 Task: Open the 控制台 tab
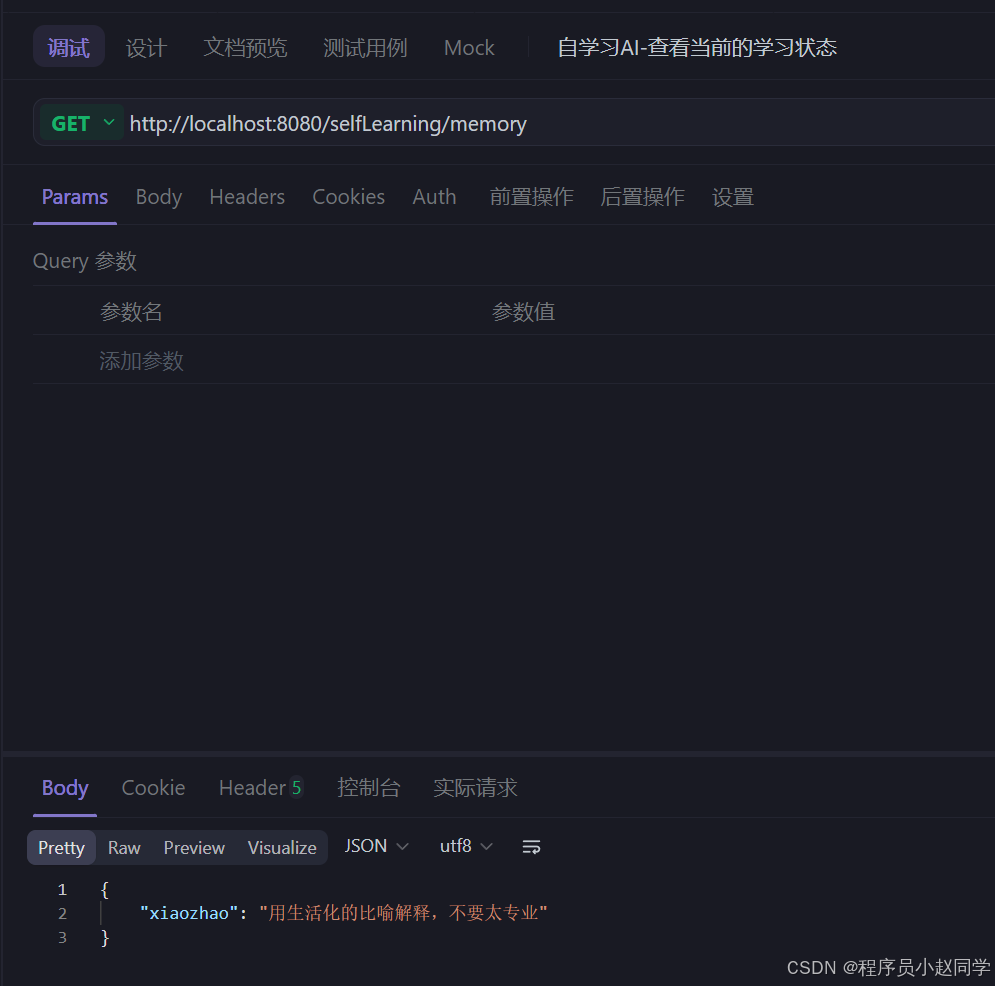point(368,787)
